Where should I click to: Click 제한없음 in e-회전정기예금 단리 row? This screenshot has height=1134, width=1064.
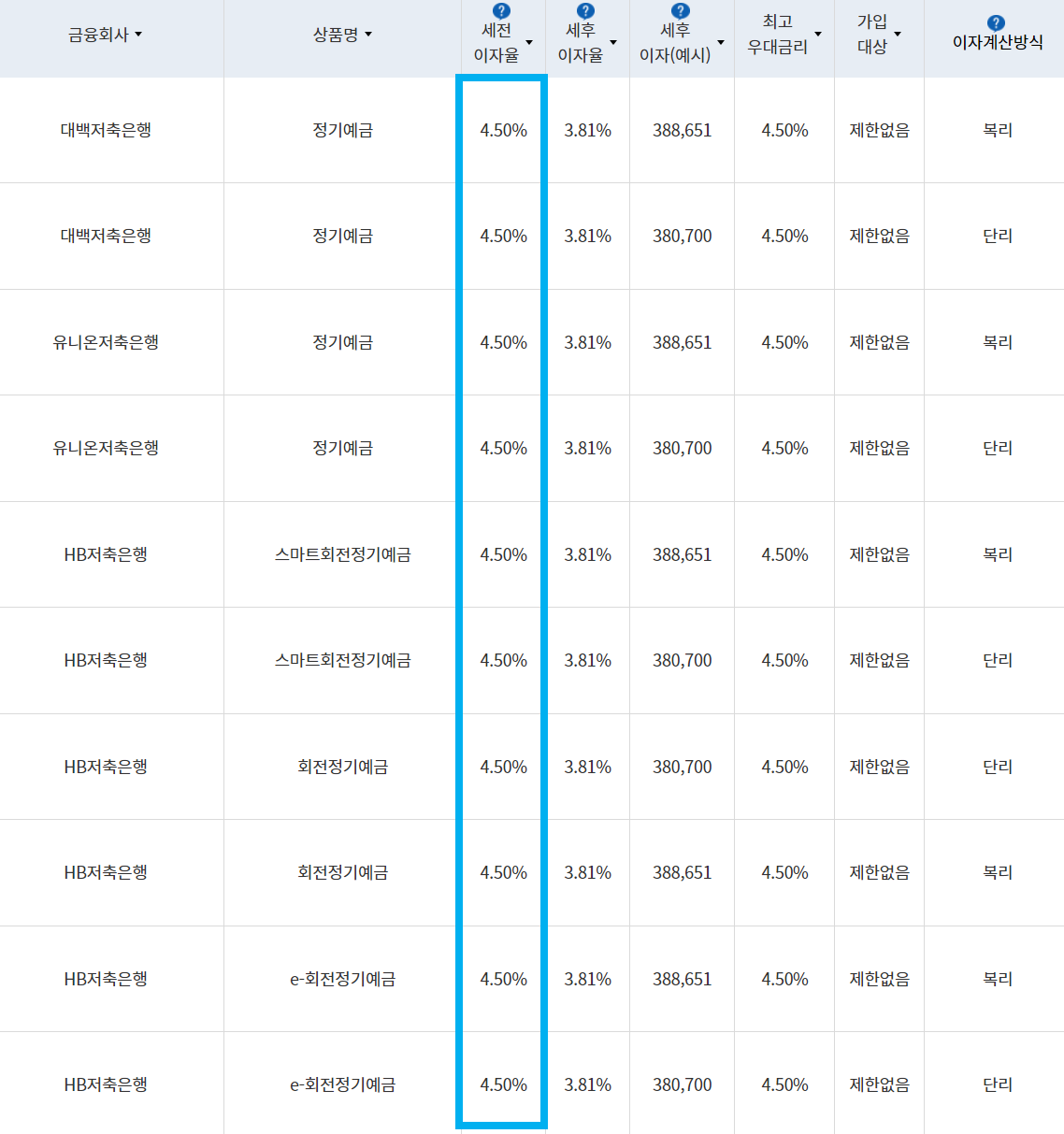click(x=880, y=1084)
